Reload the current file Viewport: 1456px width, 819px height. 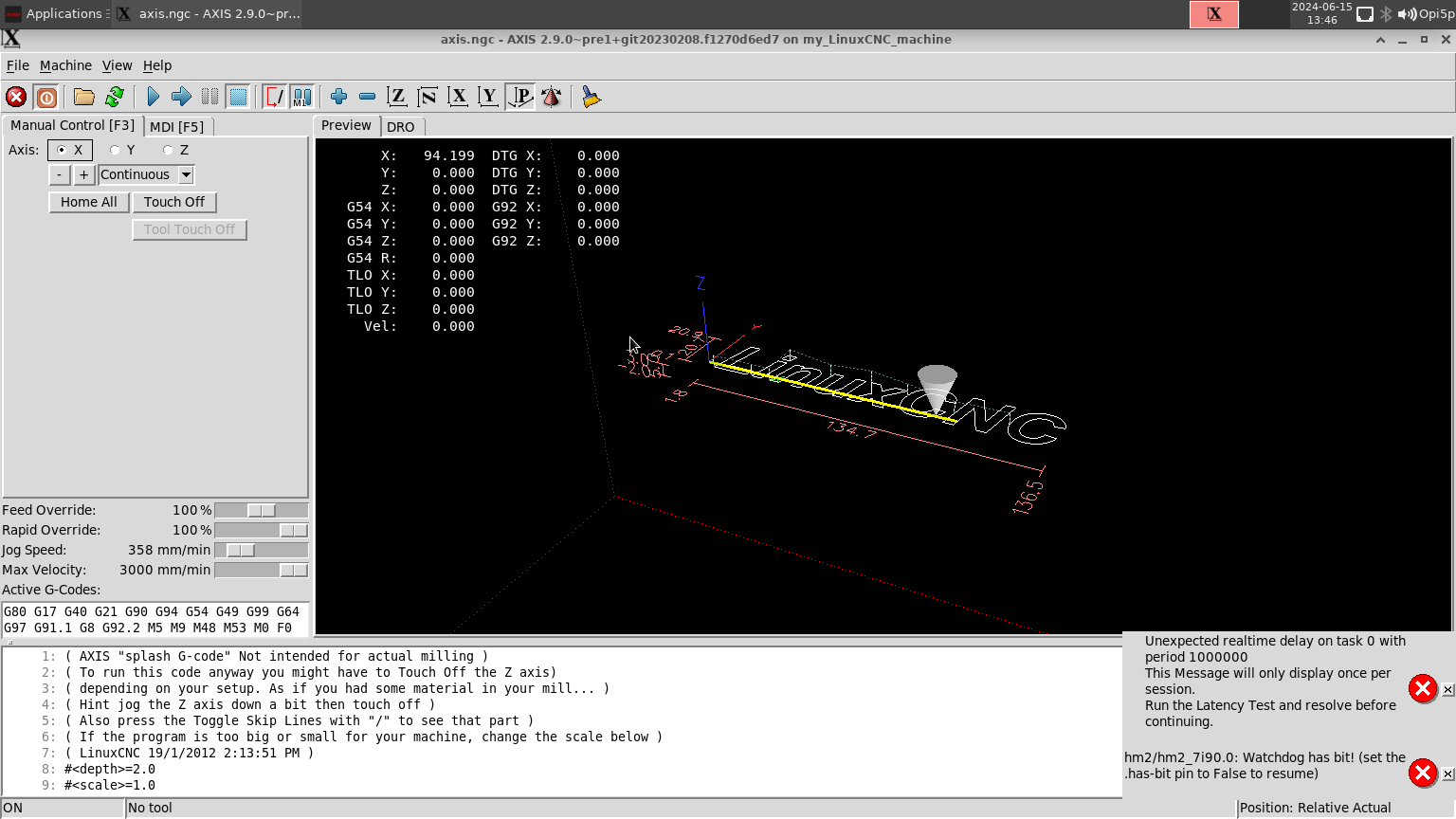[115, 97]
